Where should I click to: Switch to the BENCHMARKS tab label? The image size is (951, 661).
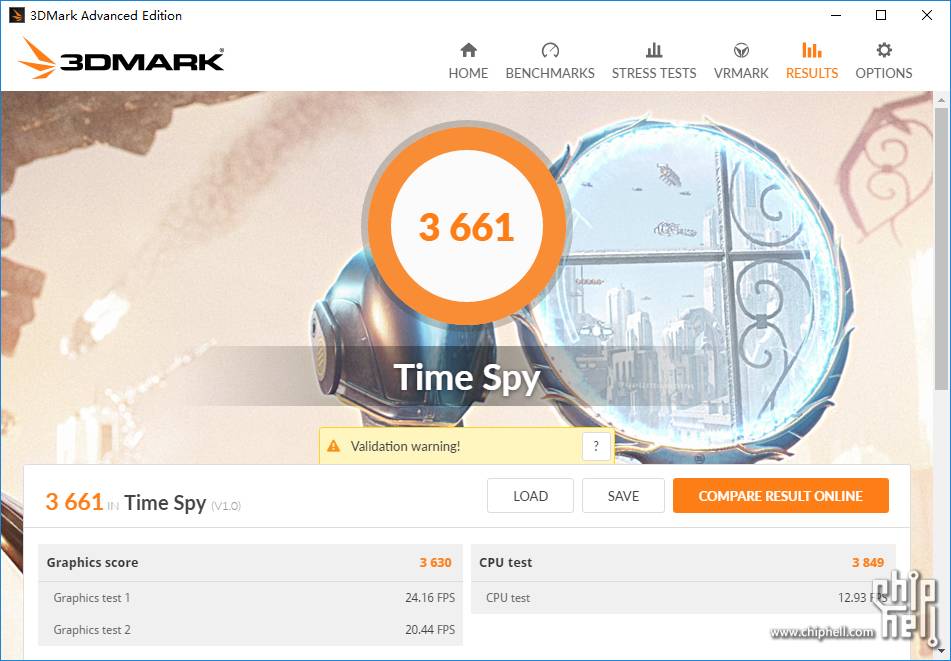tap(550, 73)
